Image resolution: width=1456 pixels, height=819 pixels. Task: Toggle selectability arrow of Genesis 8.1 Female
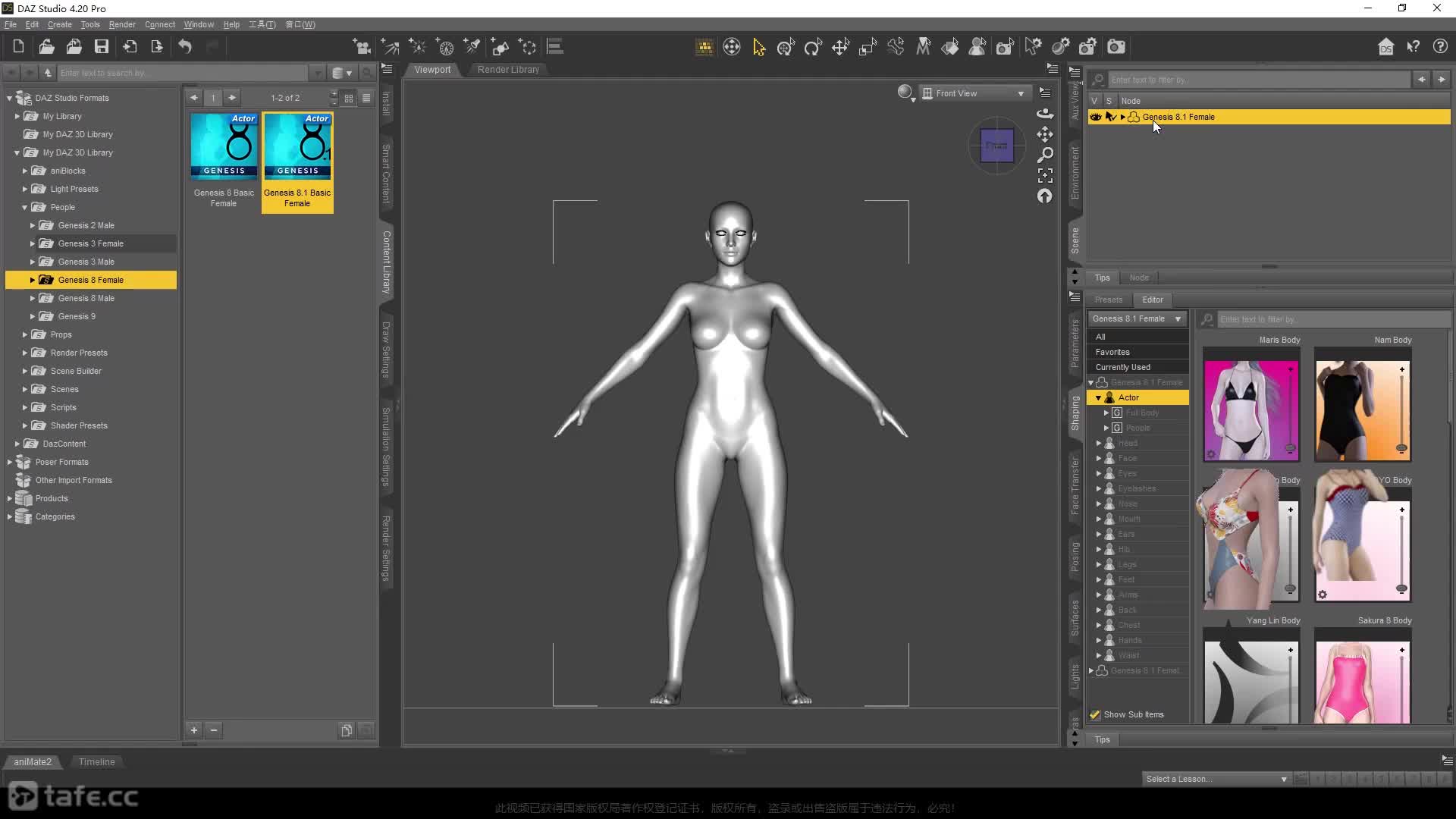pyautogui.click(x=1111, y=117)
